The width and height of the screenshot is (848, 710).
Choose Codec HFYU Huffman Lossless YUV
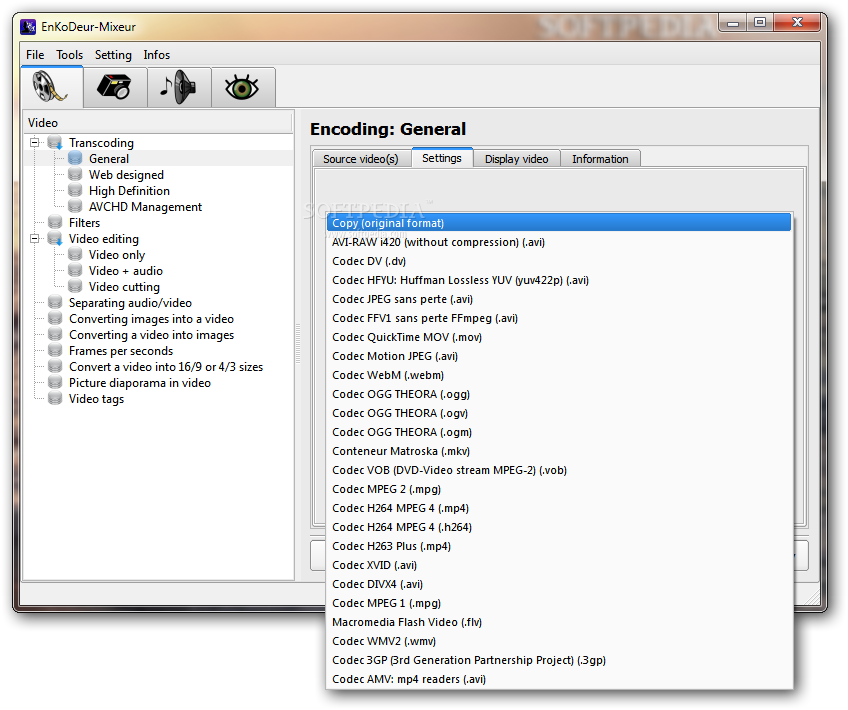[559, 280]
